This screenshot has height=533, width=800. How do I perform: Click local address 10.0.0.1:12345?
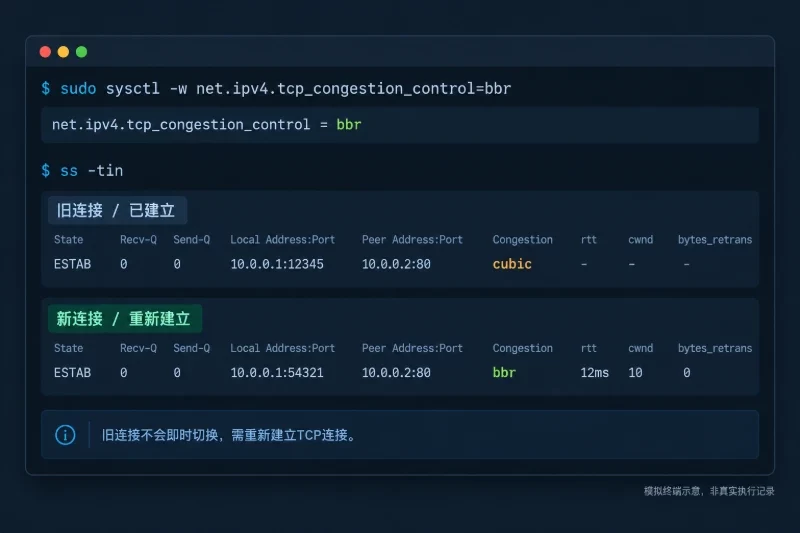tap(277, 264)
